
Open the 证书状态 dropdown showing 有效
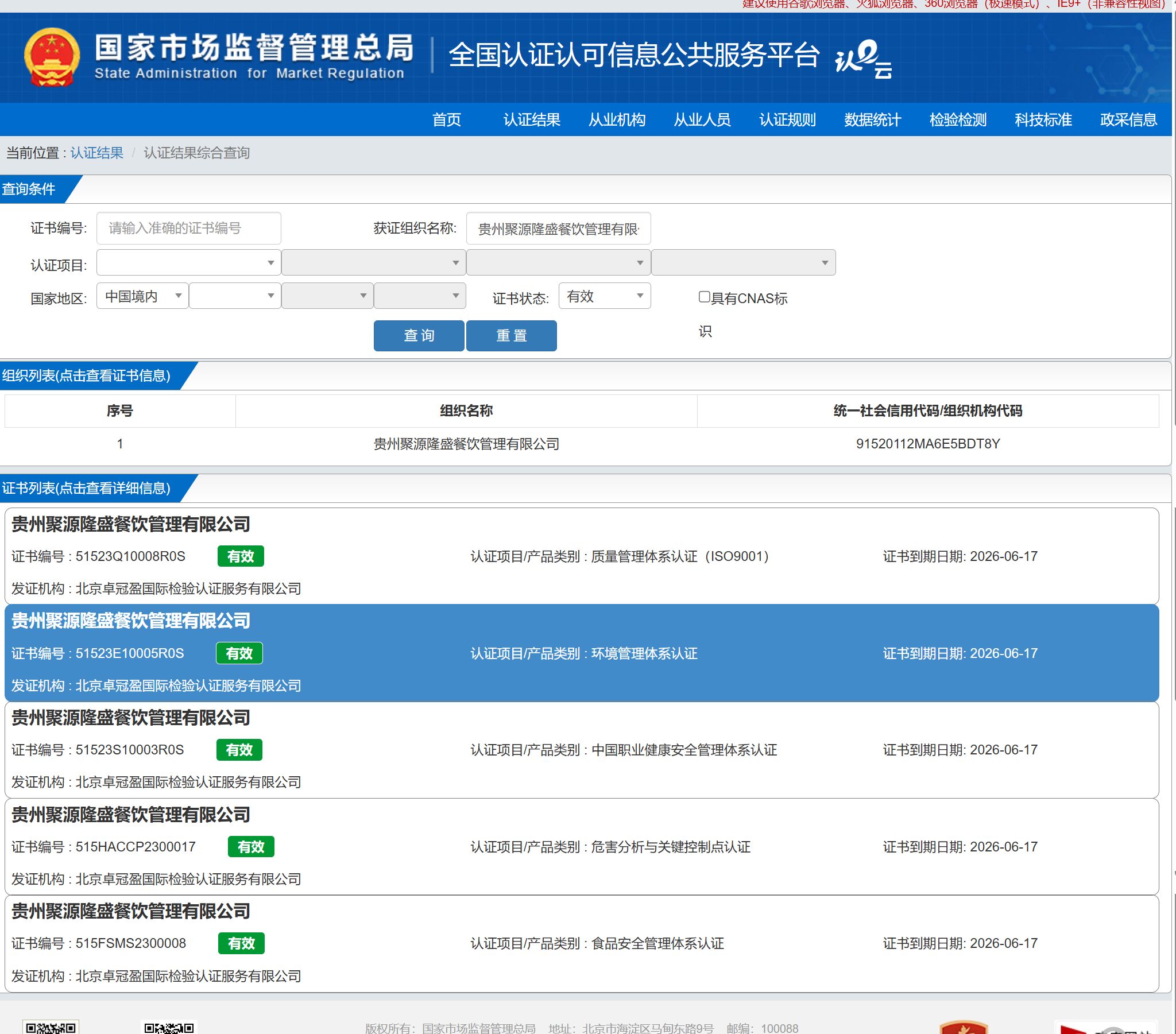coord(605,296)
